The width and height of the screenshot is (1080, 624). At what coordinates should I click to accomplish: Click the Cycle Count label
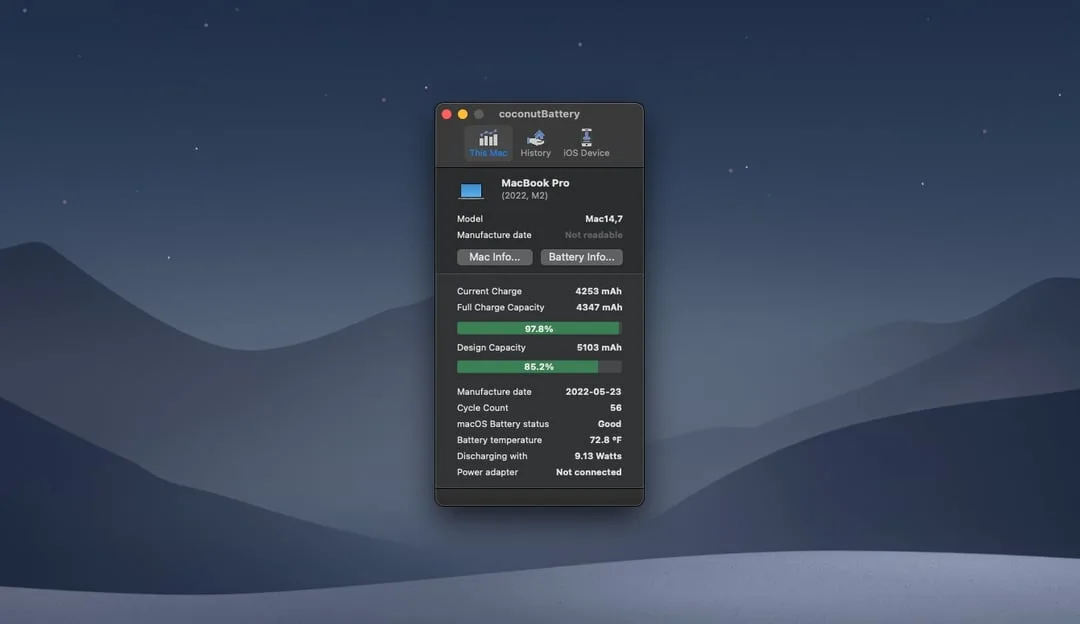coord(482,408)
